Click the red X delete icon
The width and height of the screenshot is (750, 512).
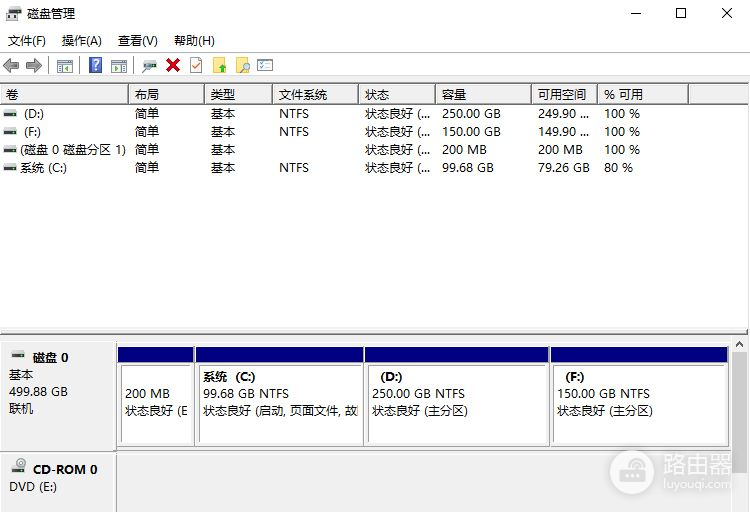pyautogui.click(x=173, y=66)
